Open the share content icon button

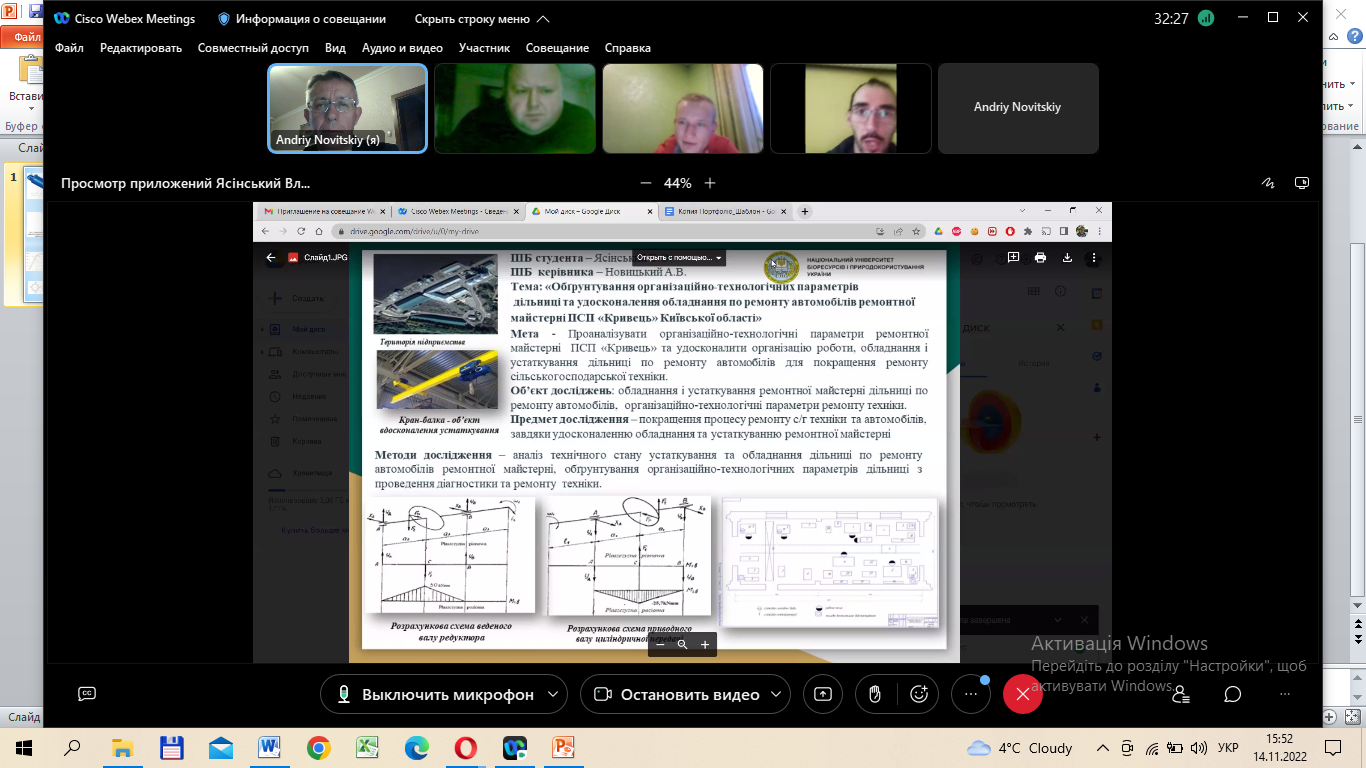[x=823, y=694]
